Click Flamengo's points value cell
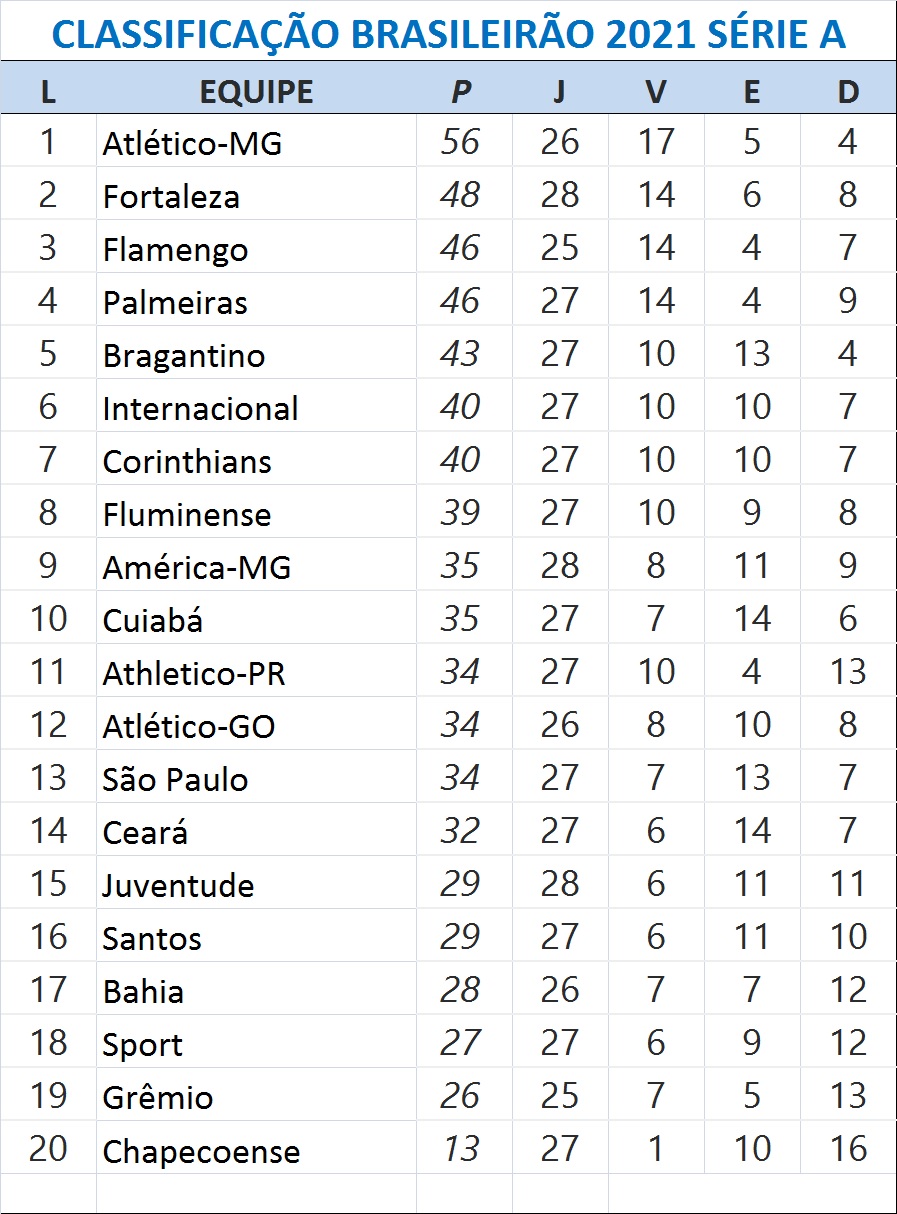 460,248
